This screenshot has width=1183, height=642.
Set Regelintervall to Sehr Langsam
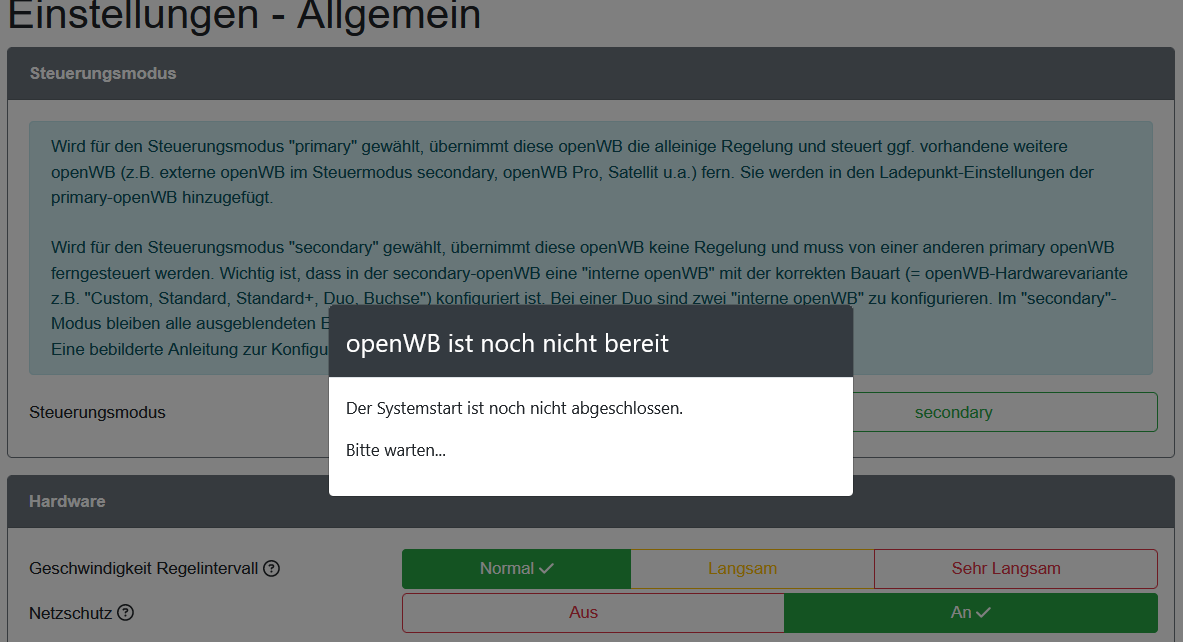[1016, 569]
